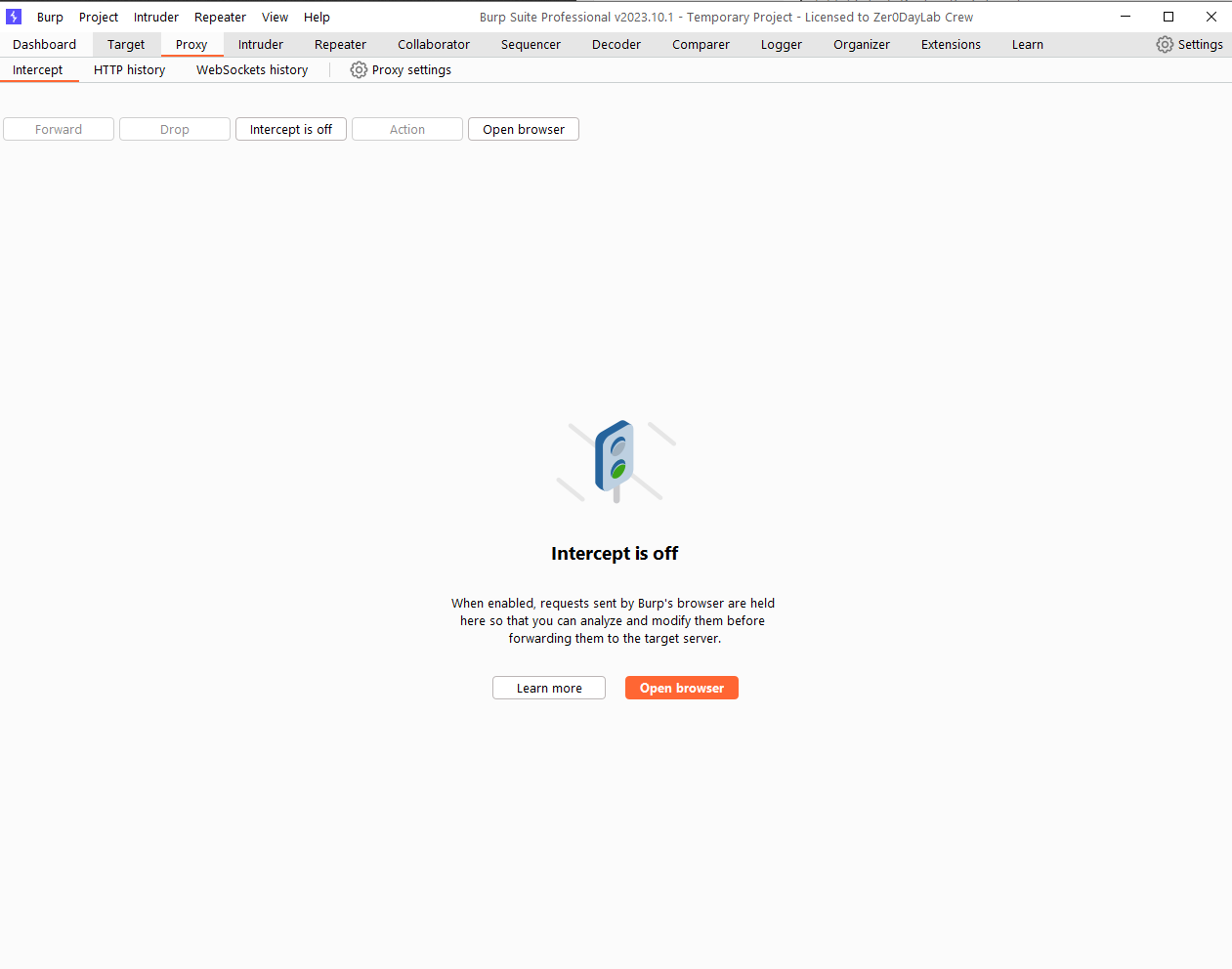Open the View menu
1232x969 pixels.
pos(275,18)
